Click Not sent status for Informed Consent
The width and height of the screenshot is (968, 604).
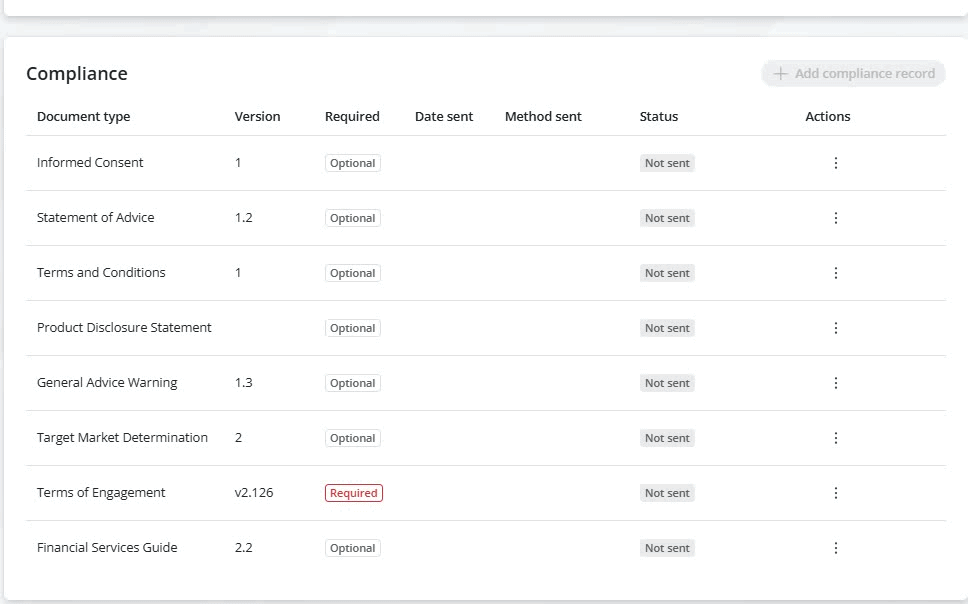tap(667, 163)
